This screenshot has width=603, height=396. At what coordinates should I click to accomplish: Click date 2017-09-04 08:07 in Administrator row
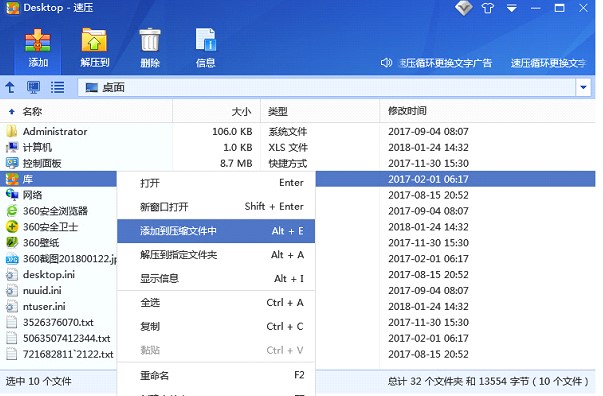tap(428, 131)
